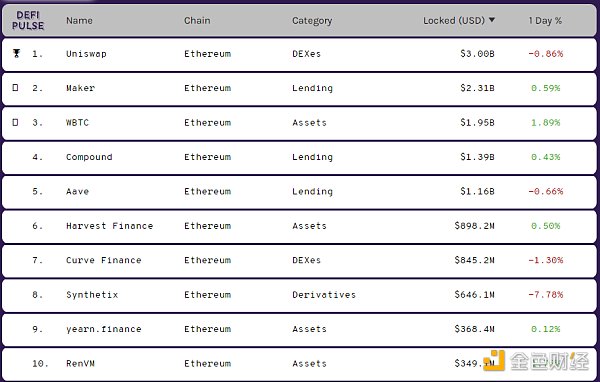Screen dimensions: 600x382
Task: Click Maker's $2.31B locked value
Action: pyautogui.click(x=477, y=88)
